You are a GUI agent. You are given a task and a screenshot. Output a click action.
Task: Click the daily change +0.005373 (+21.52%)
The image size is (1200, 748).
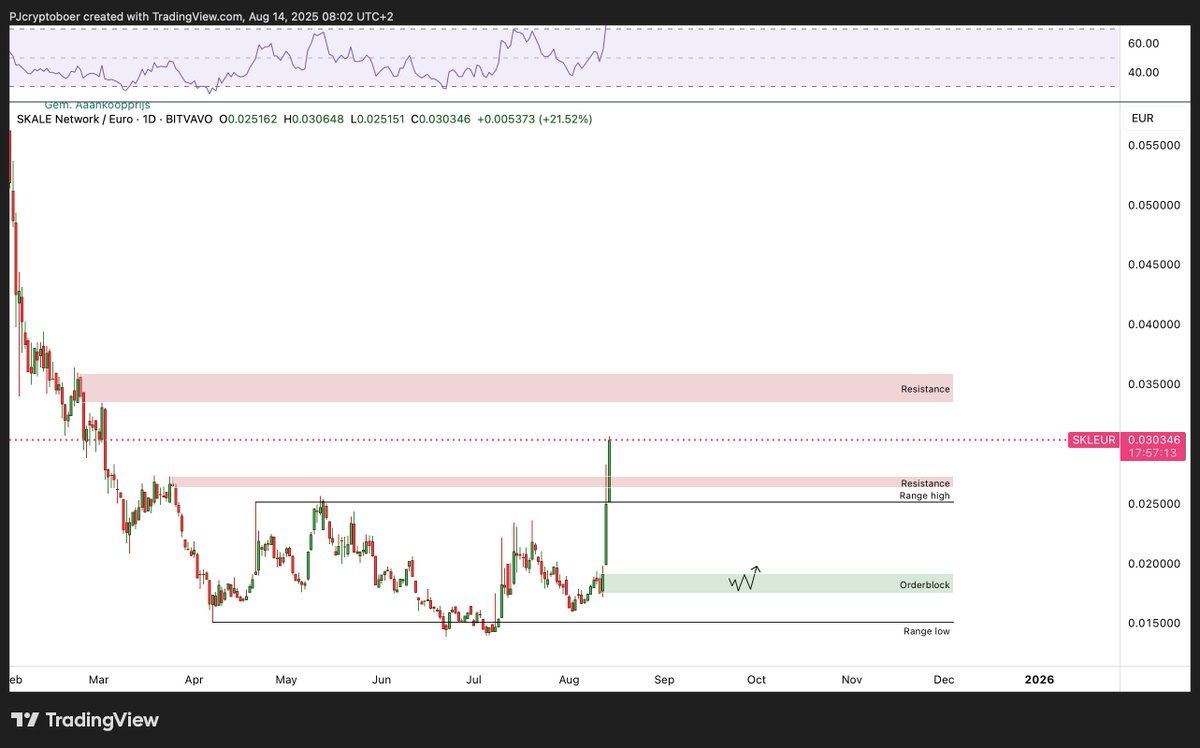(535, 119)
